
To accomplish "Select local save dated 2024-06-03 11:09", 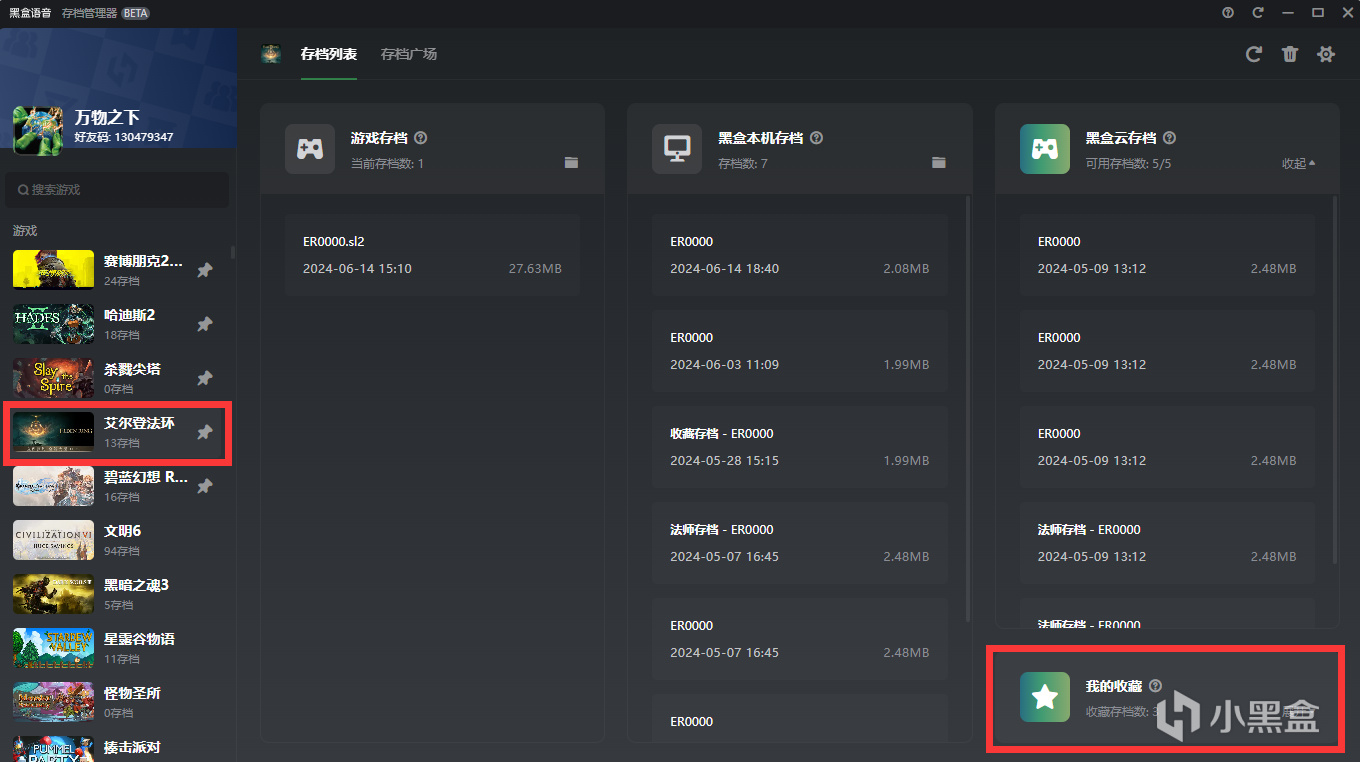I will pos(799,351).
